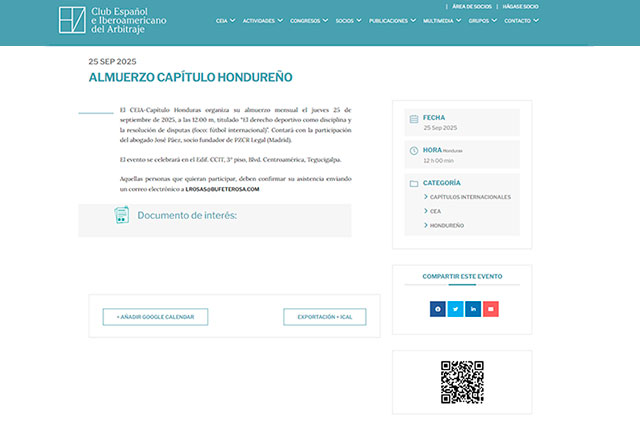The image size is (640, 425).
Task: Share event by email icon
Action: click(x=490, y=309)
